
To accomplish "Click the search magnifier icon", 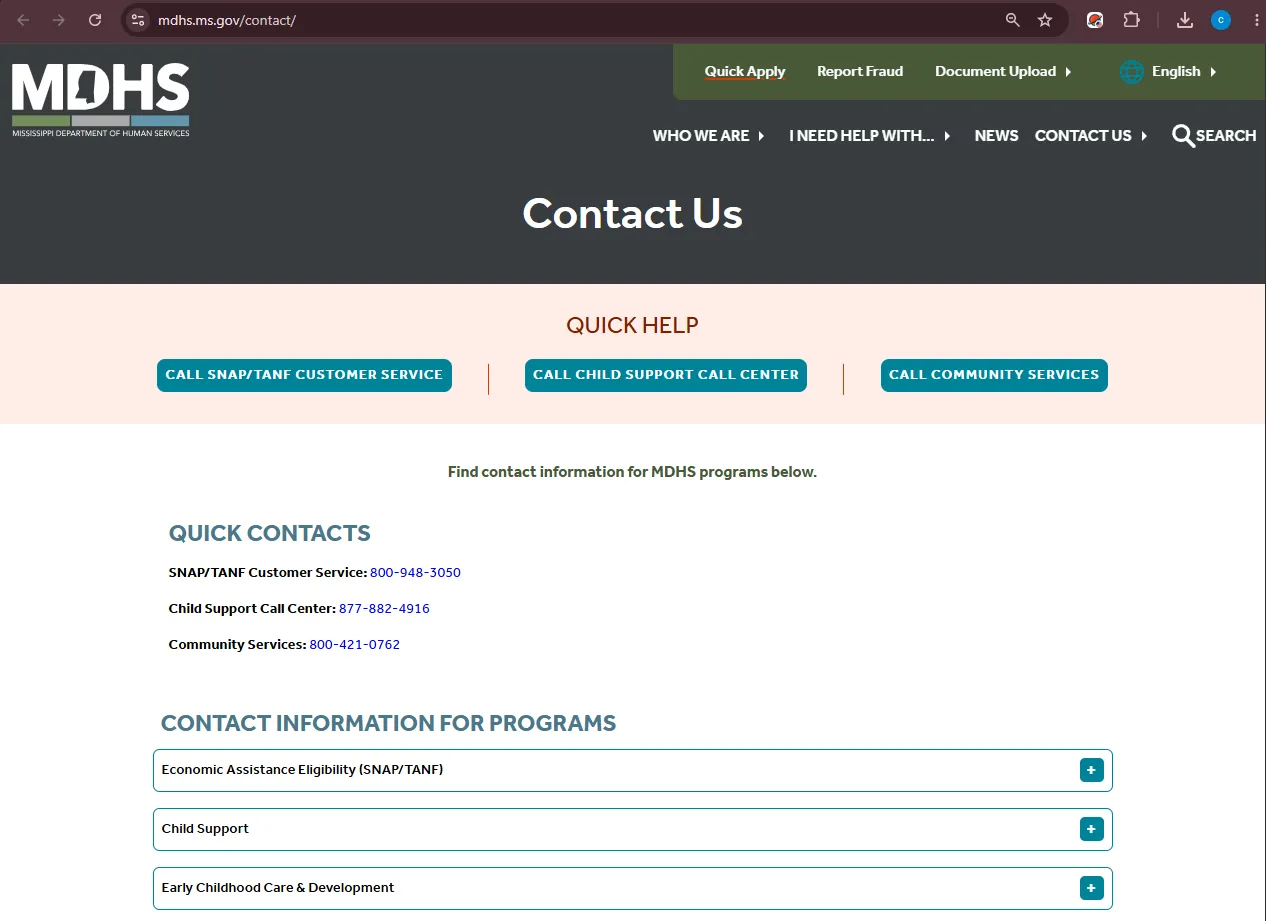I will (1183, 136).
